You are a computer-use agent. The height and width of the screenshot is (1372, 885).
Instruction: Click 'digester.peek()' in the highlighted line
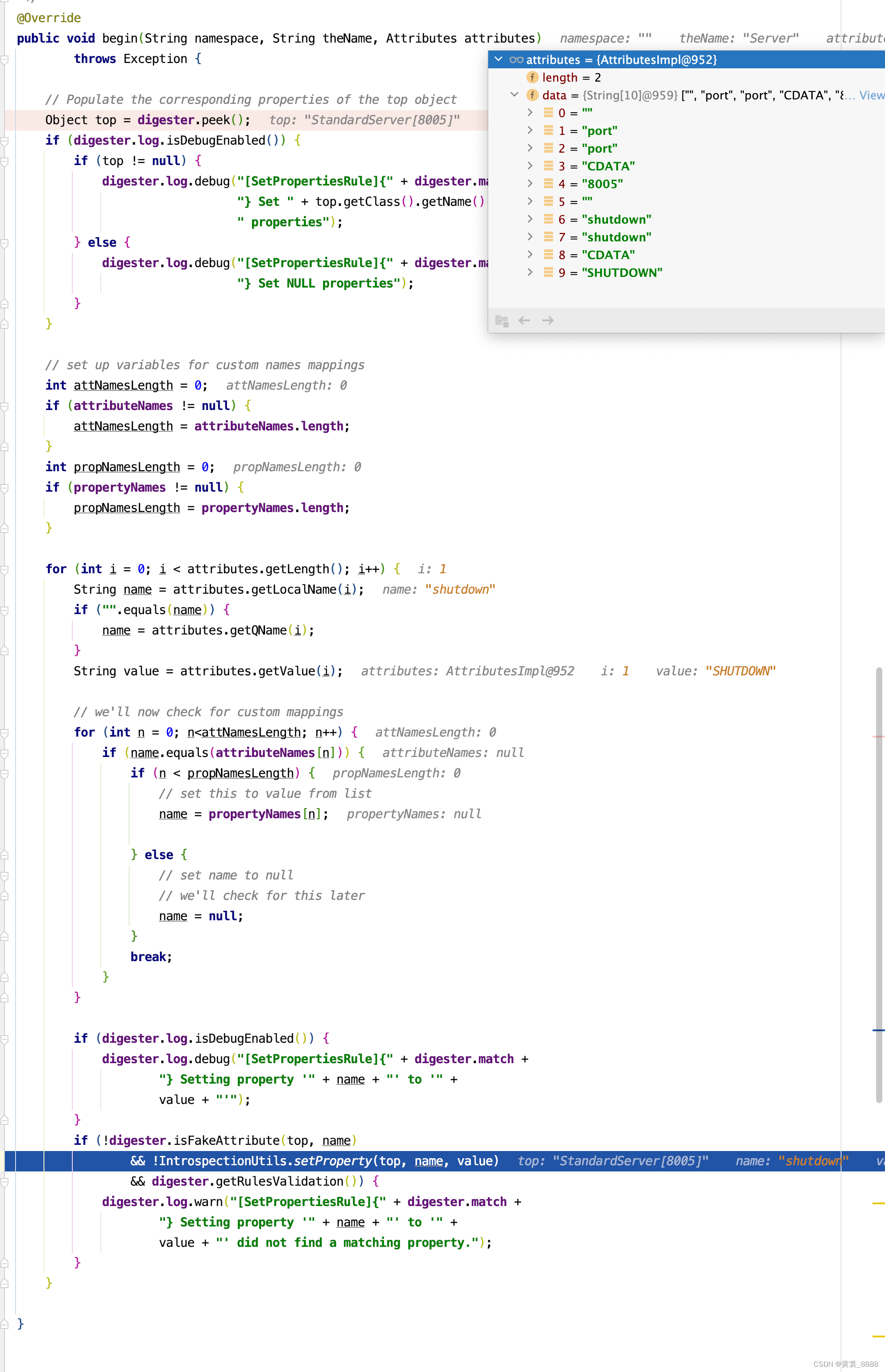point(190,120)
